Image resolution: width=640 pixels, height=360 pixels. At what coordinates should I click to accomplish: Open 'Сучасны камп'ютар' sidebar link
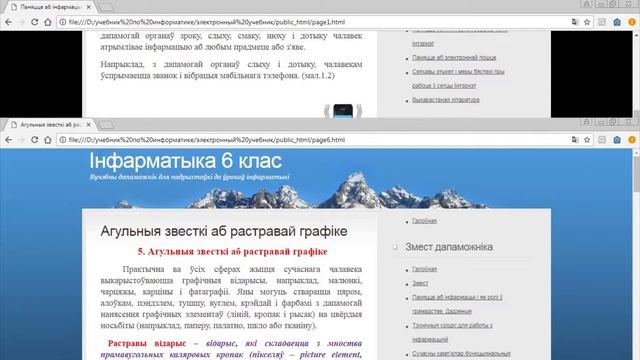(x=461, y=354)
